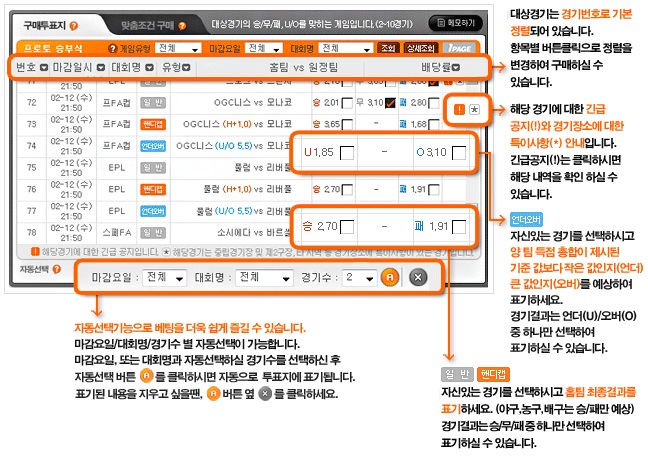This screenshot has height=459, width=648.
Task: Click the 메모하기 button
Action: [456, 23]
